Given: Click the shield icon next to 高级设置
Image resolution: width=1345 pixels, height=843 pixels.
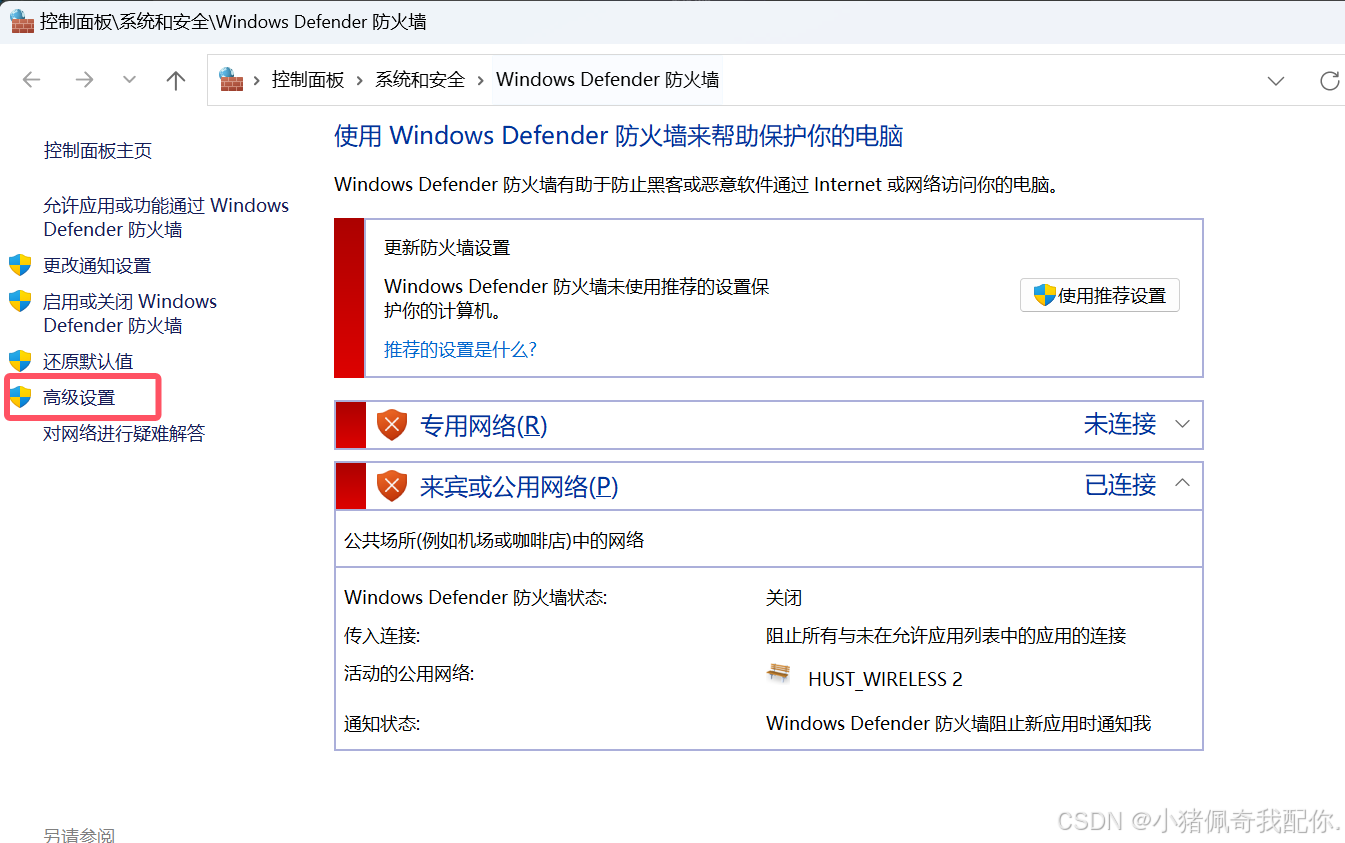Looking at the screenshot, I should click(21, 396).
